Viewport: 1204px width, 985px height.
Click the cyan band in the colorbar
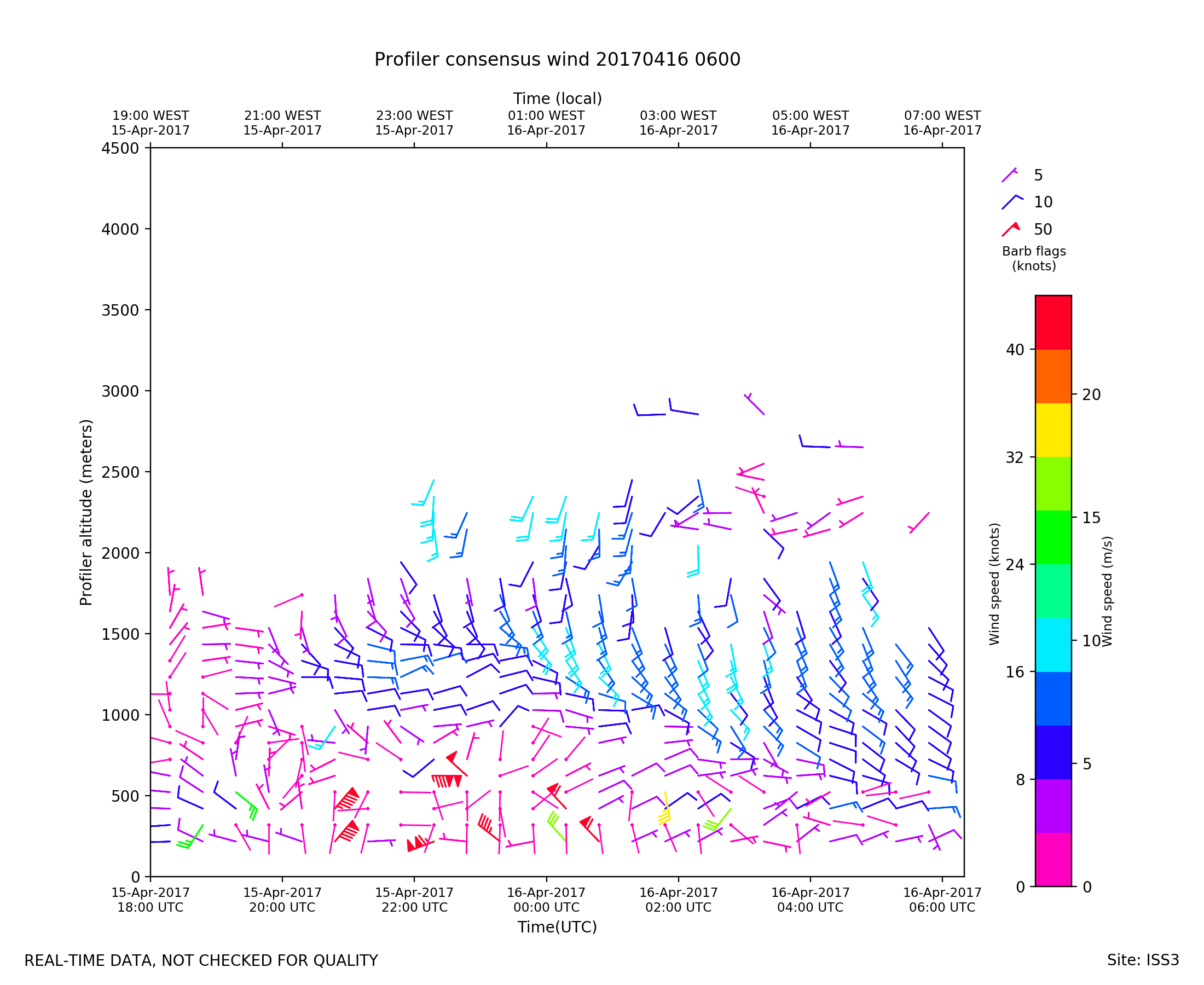[x=1053, y=645]
